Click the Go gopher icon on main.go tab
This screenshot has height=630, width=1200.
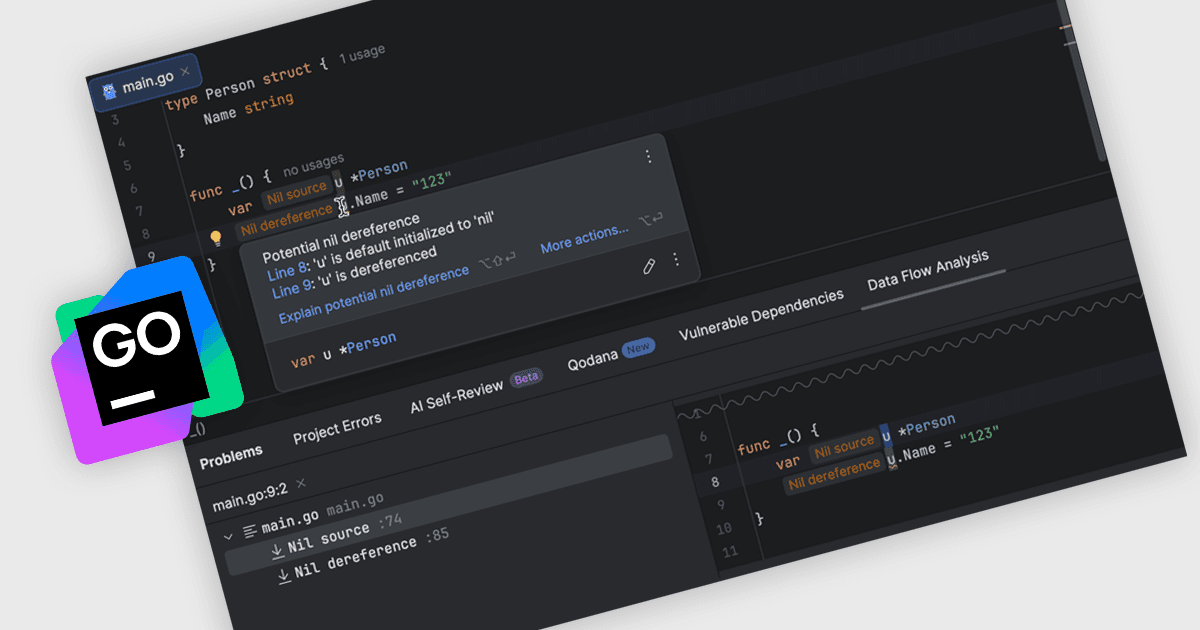(109, 89)
